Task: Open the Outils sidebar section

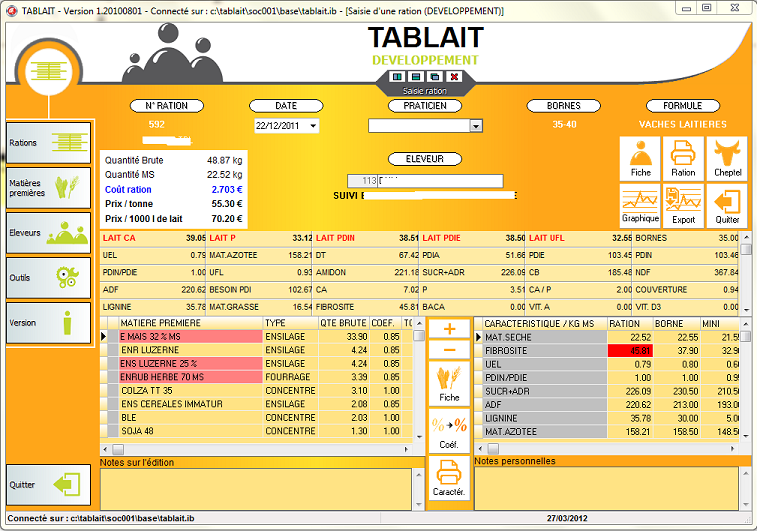Action: coord(48,278)
